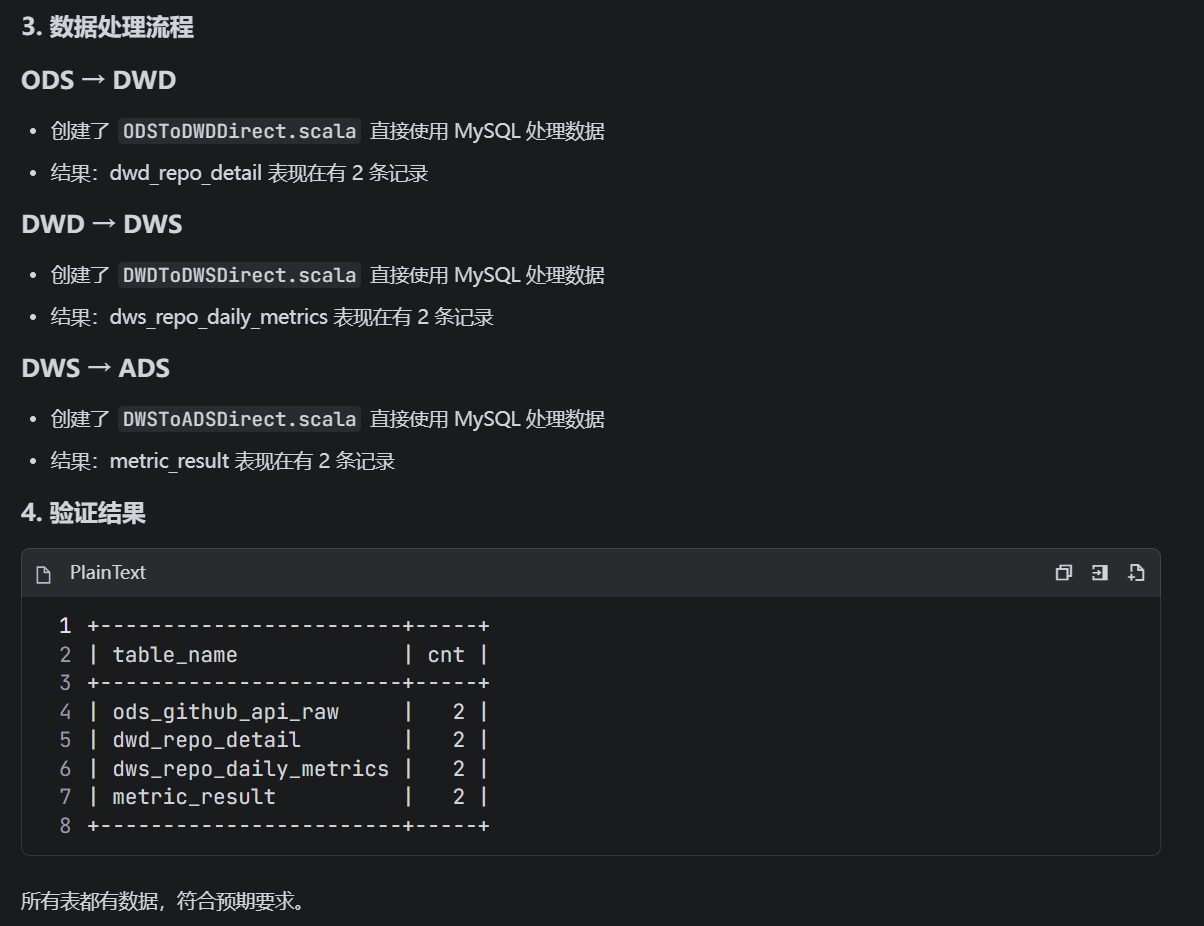Click the 'DWD → DWS' subheading

[x=102, y=224]
